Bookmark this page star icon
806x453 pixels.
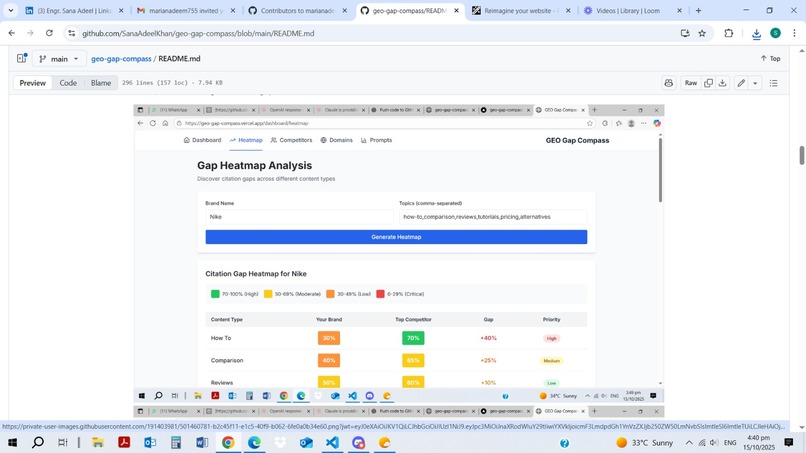(702, 33)
